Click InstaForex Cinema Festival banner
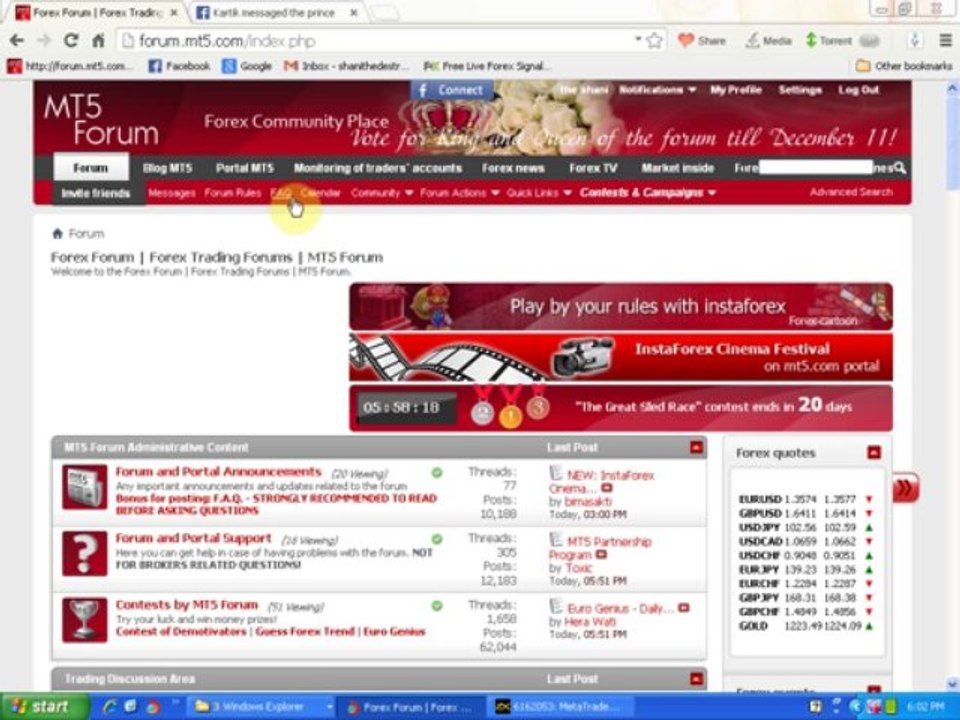This screenshot has height=720, width=960. [621, 358]
